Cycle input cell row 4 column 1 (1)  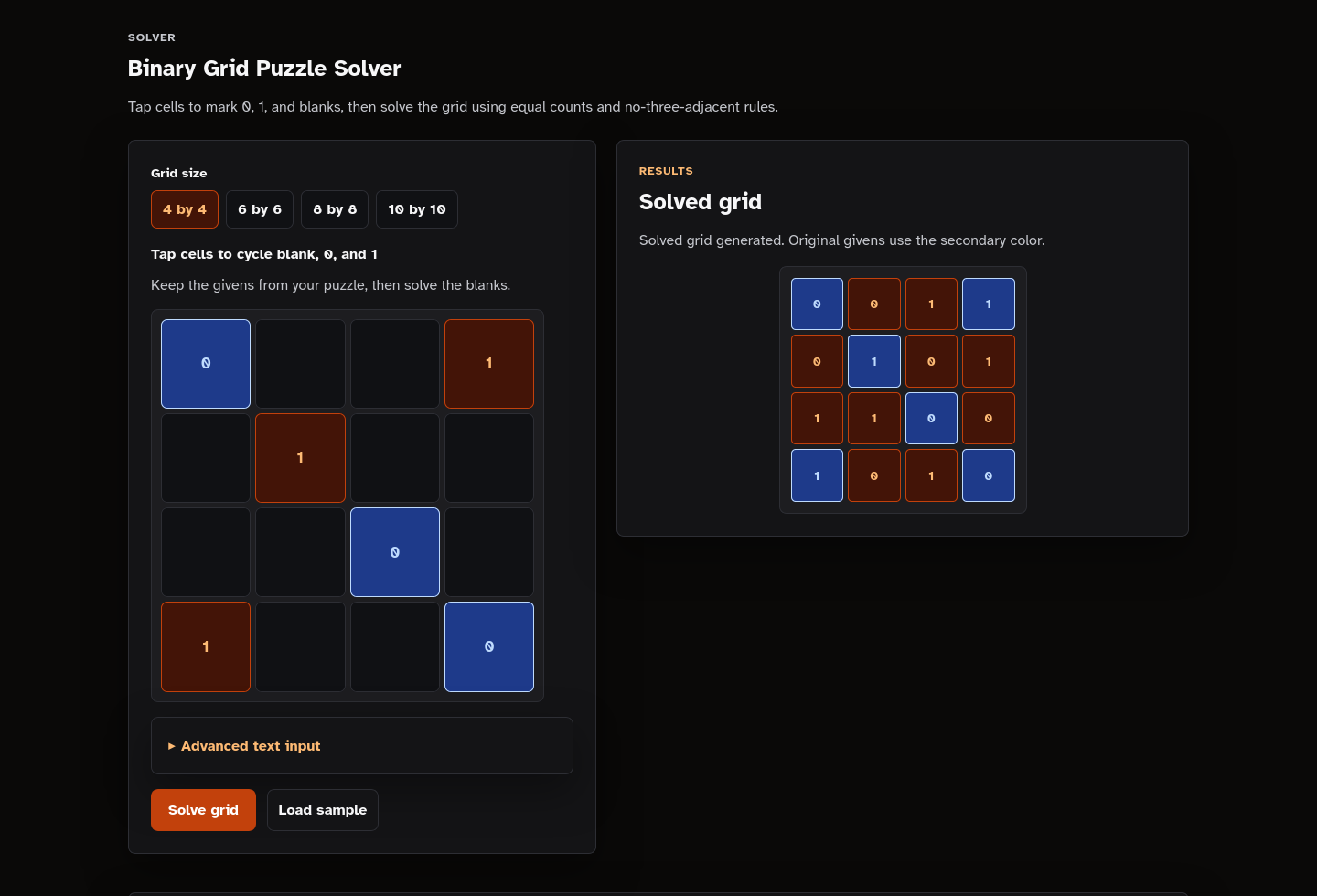click(x=206, y=646)
